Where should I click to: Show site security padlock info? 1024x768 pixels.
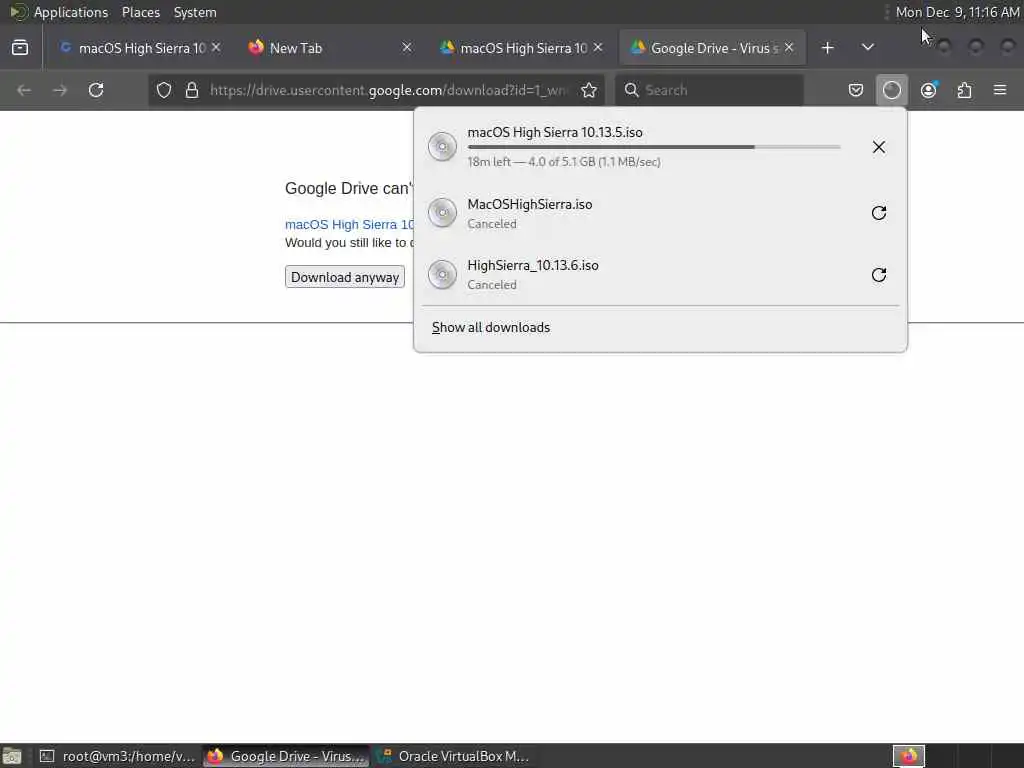pos(191,90)
